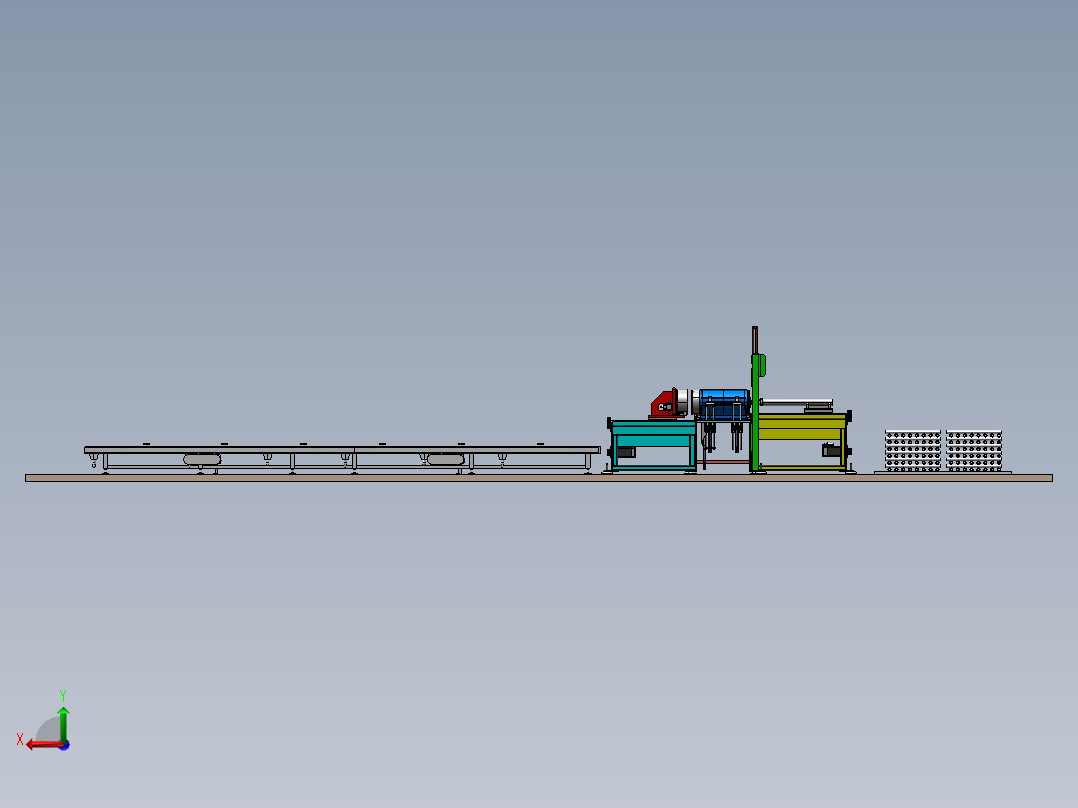Click the "Y" label of the triad
This screenshot has height=808, width=1078.
63,696
